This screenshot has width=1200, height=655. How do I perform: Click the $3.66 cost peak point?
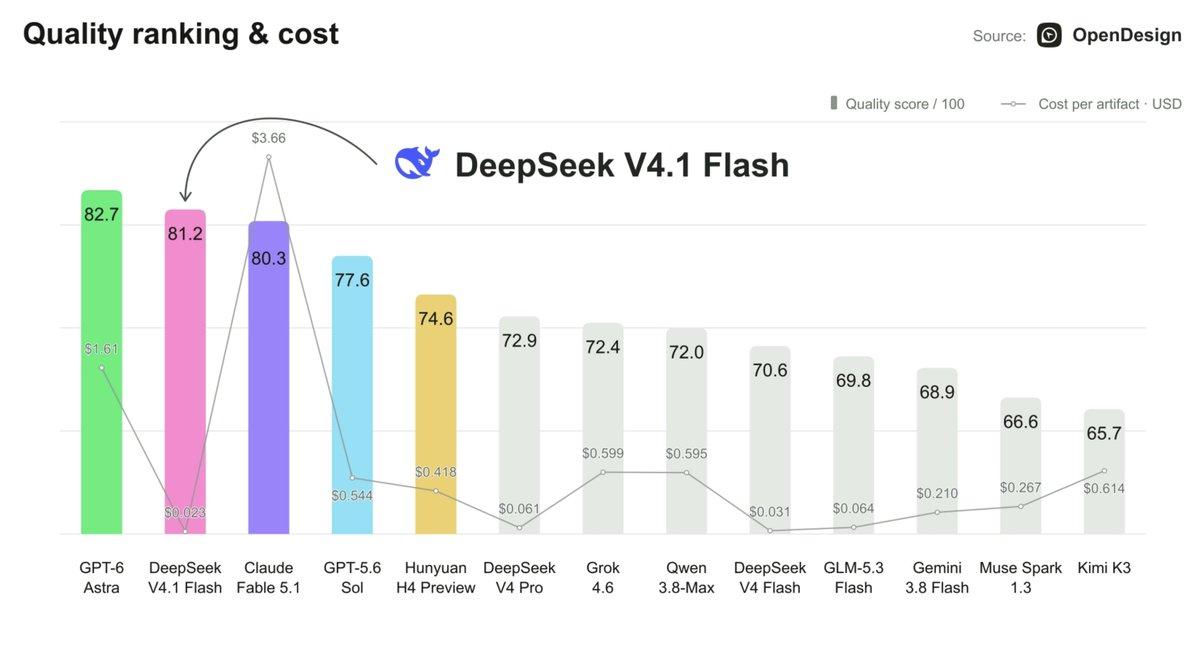pyautogui.click(x=268, y=158)
